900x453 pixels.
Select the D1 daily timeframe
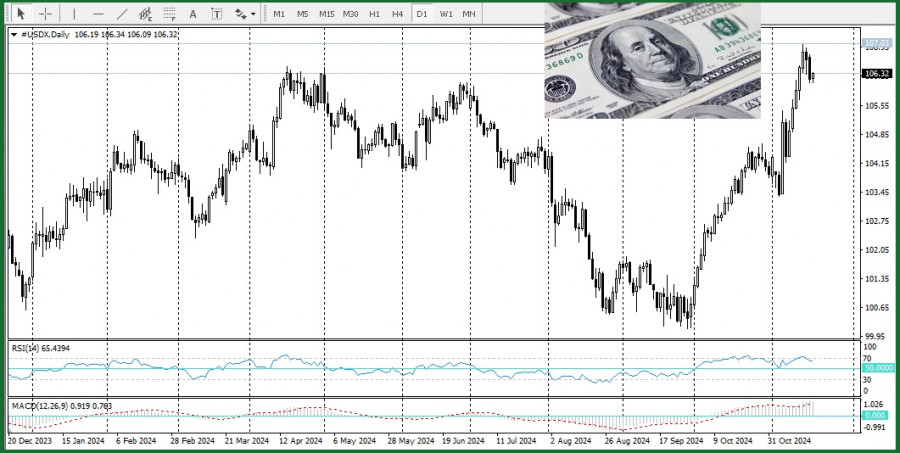422,13
